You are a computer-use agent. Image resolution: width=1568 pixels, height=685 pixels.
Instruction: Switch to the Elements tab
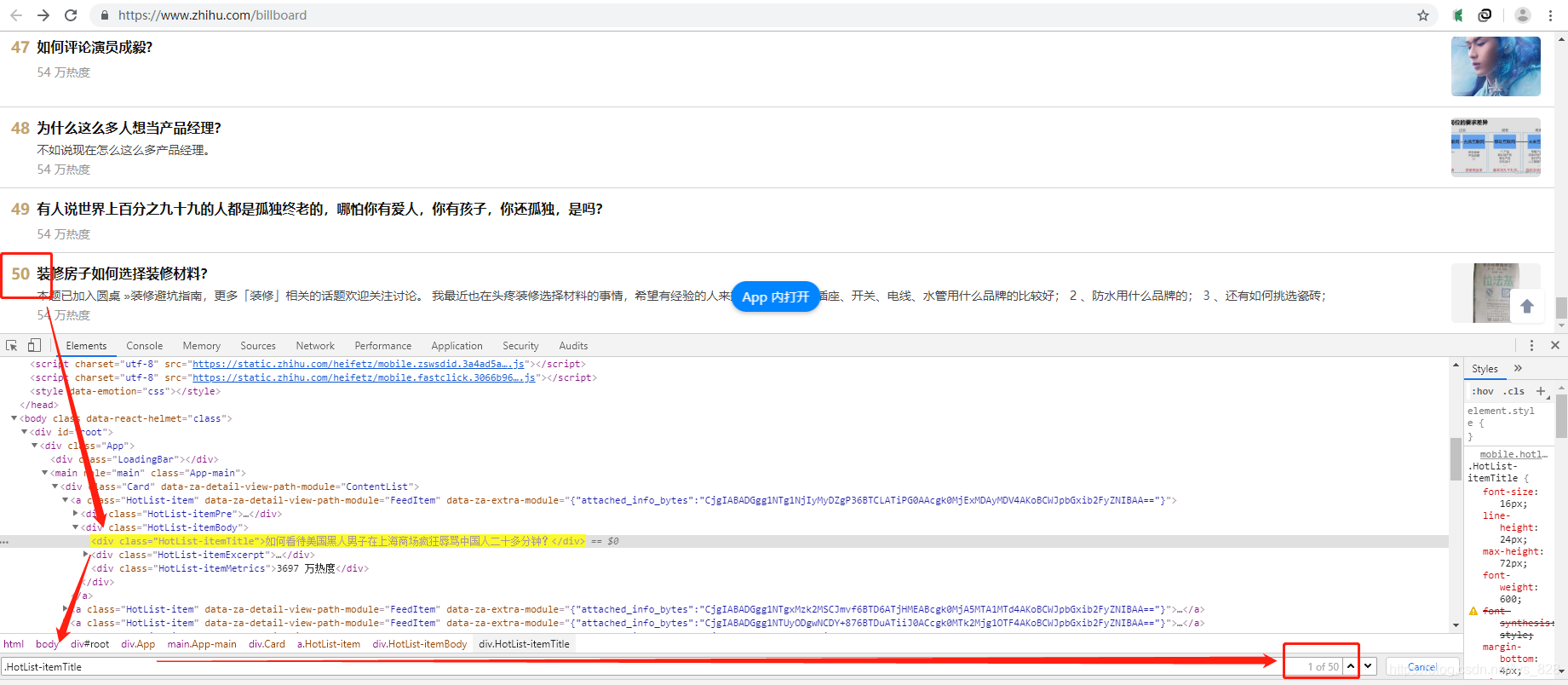coord(86,346)
